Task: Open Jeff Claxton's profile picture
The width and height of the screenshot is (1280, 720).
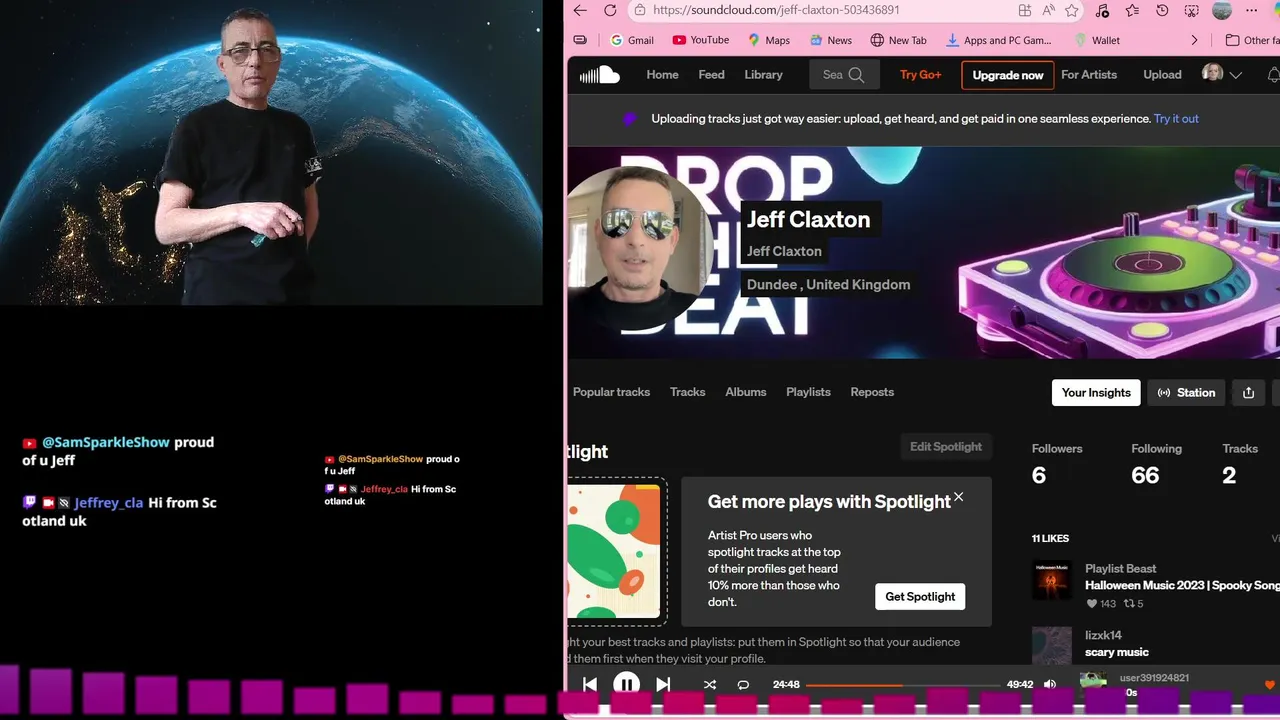Action: [x=640, y=247]
